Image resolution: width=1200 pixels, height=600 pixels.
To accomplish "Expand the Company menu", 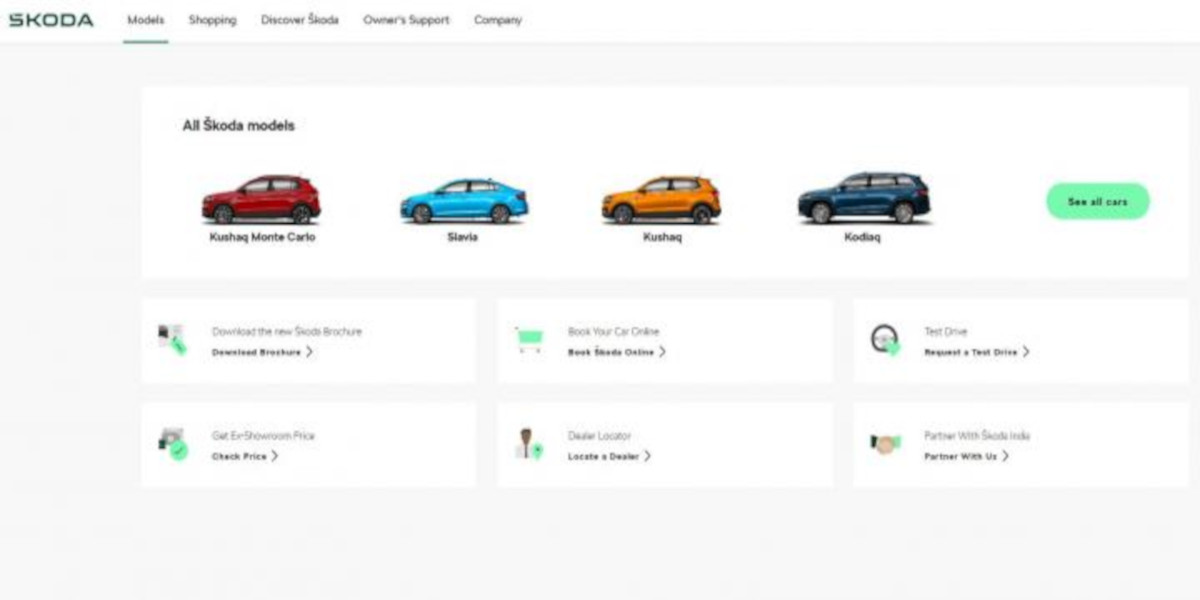I will [x=498, y=20].
